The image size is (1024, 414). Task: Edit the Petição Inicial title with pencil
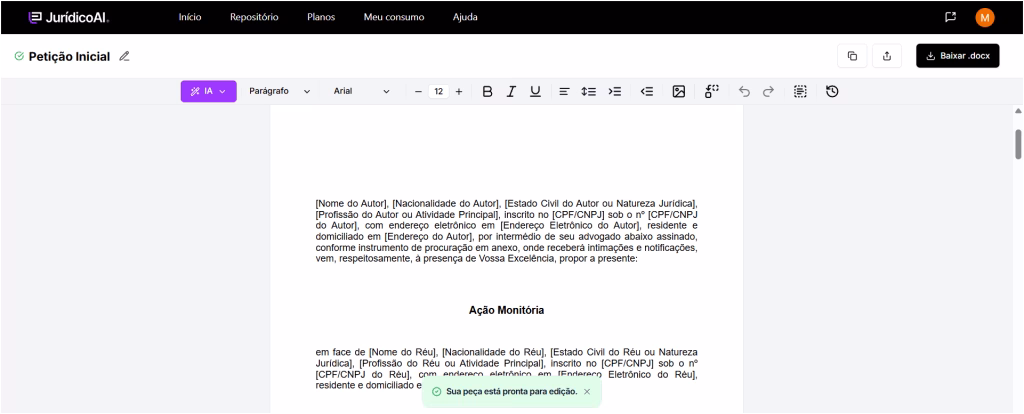pyautogui.click(x=124, y=56)
